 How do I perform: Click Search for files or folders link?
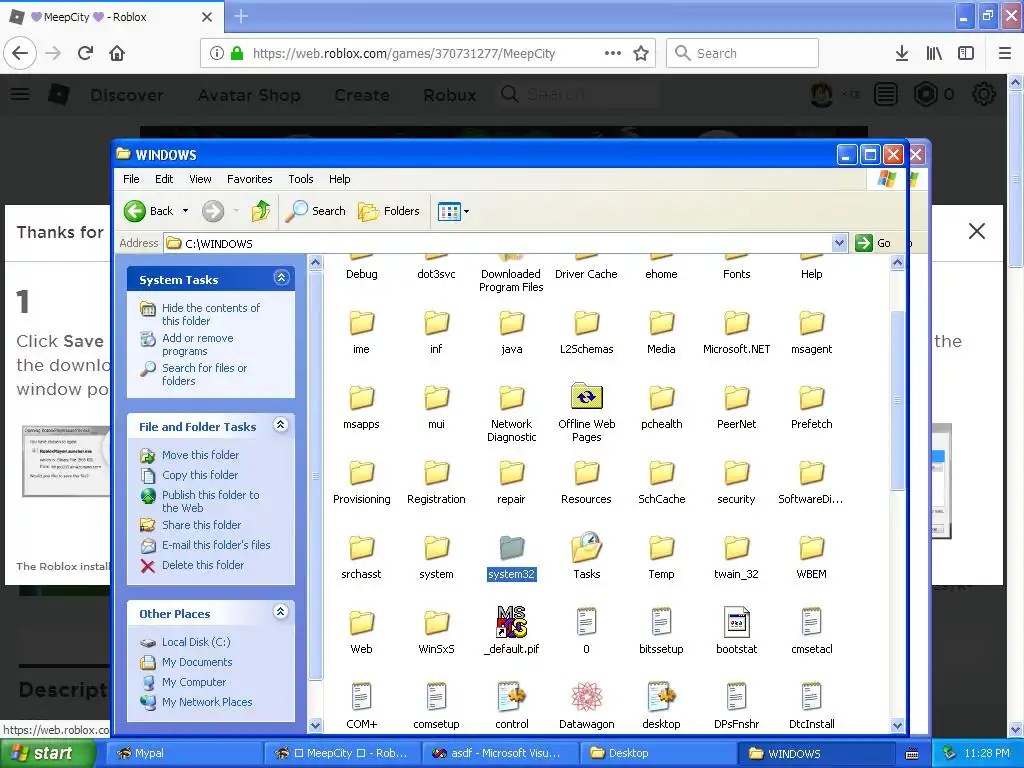[x=204, y=374]
